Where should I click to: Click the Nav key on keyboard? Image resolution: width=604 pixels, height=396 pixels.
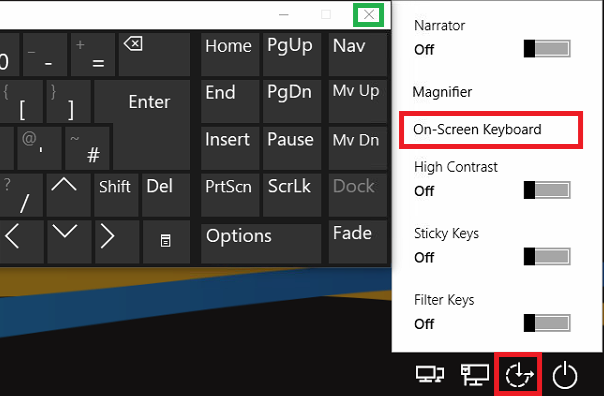point(357,54)
